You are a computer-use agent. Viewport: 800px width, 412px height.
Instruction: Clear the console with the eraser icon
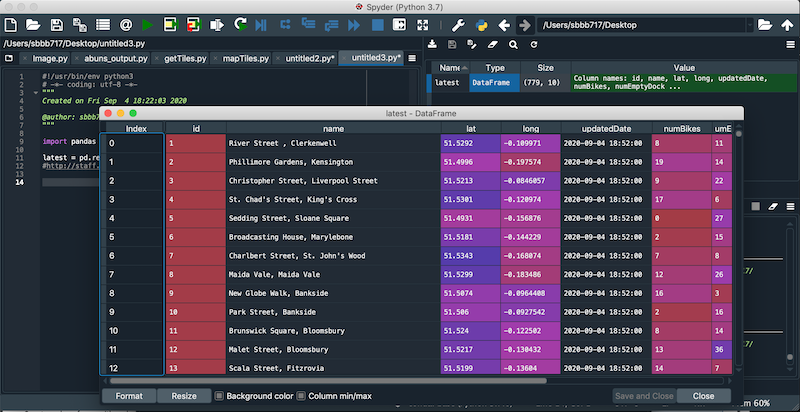773,207
